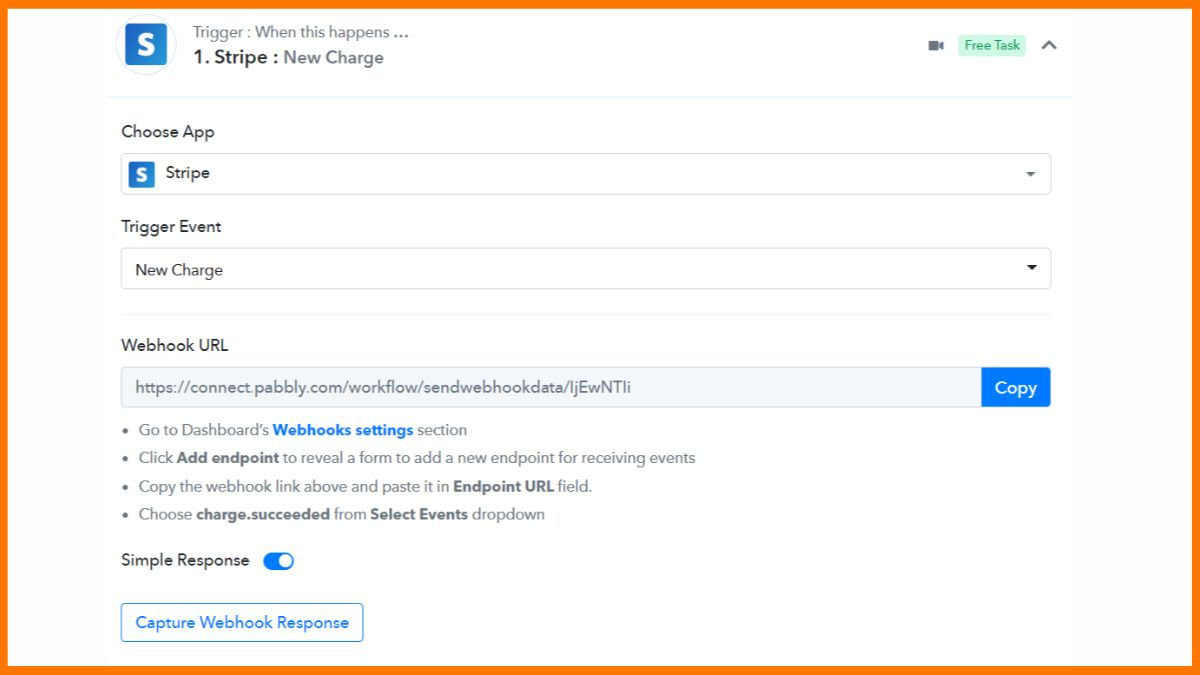
Task: Click the Stripe logo in trigger header
Action: (x=146, y=45)
